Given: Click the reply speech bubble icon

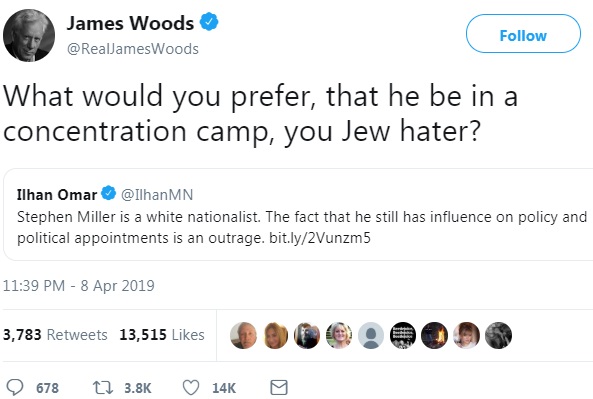Looking at the screenshot, I should (16, 387).
